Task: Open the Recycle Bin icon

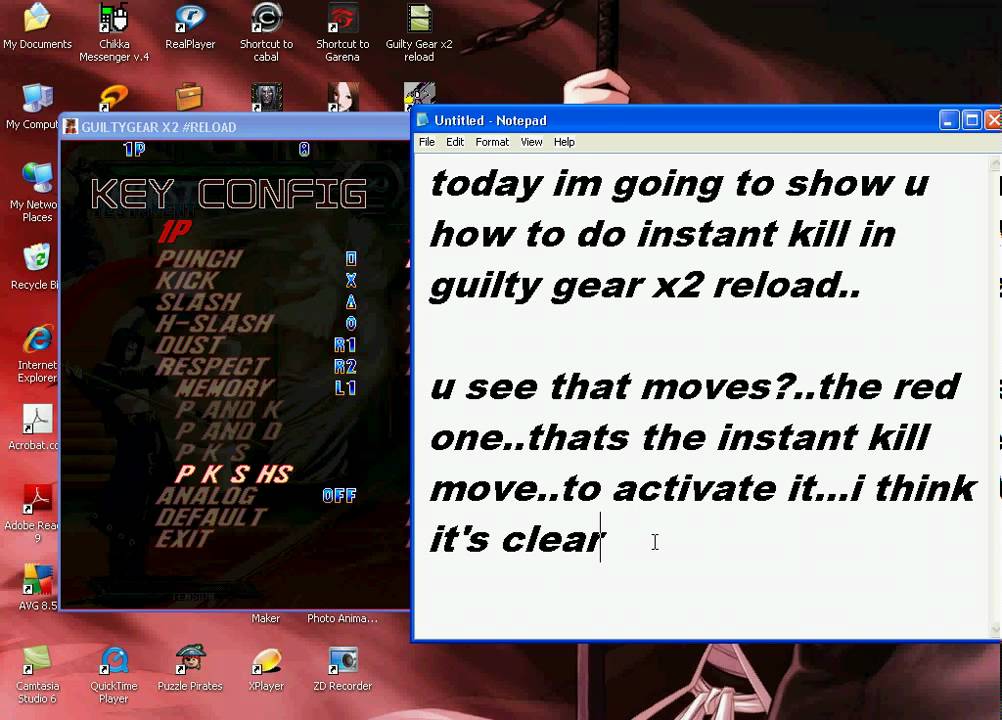Action: 35,266
